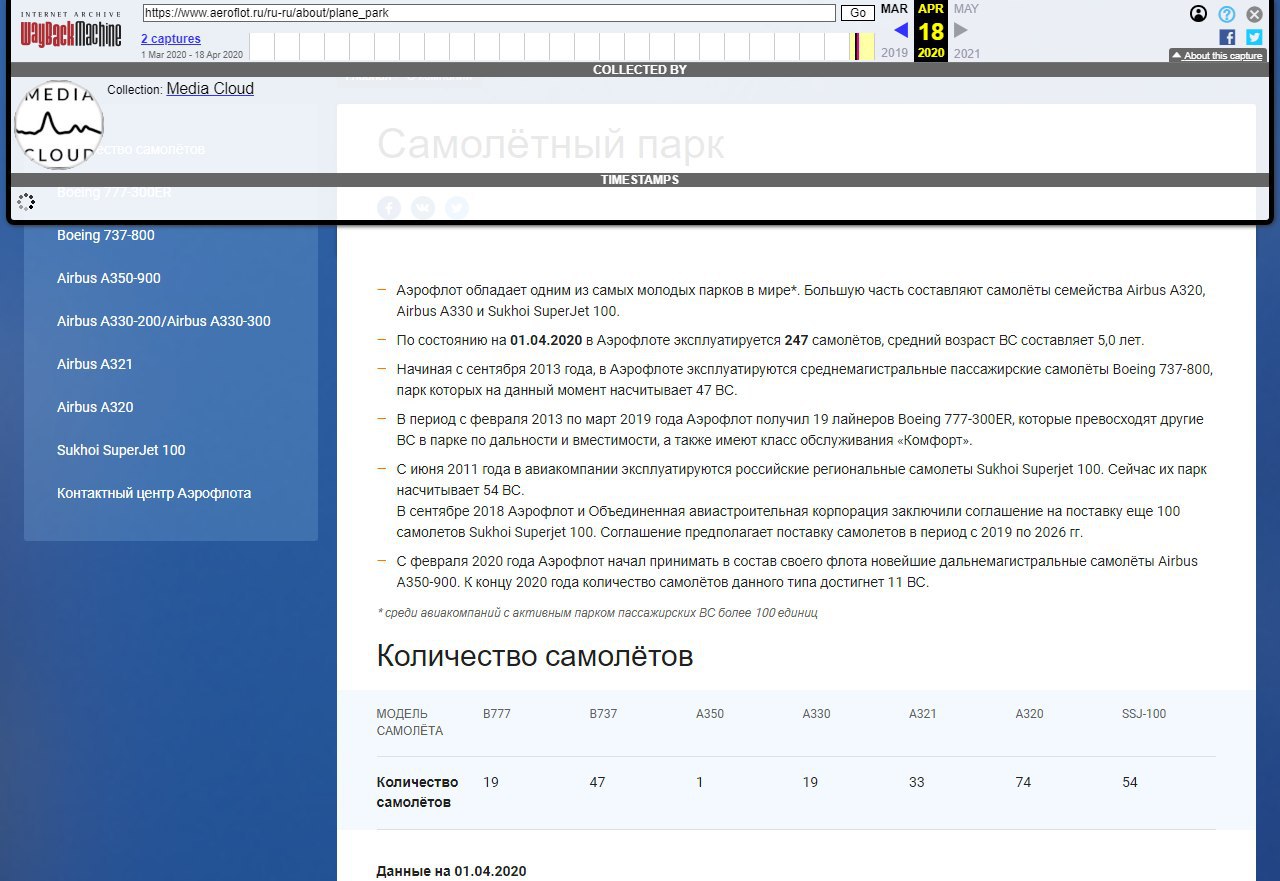Select Airbus A330-200/Airbus A330-300 sidebar entry

tap(164, 321)
